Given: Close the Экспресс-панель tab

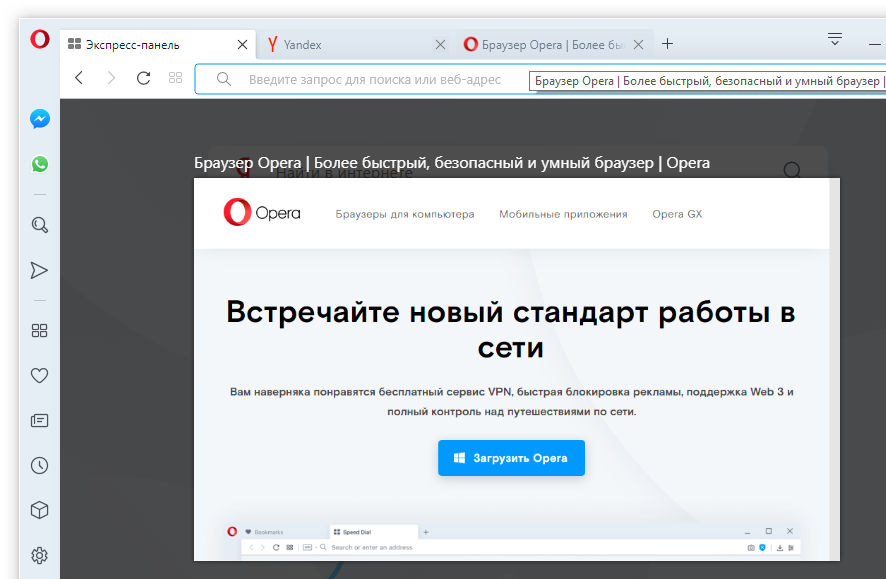Looking at the screenshot, I should 242,45.
